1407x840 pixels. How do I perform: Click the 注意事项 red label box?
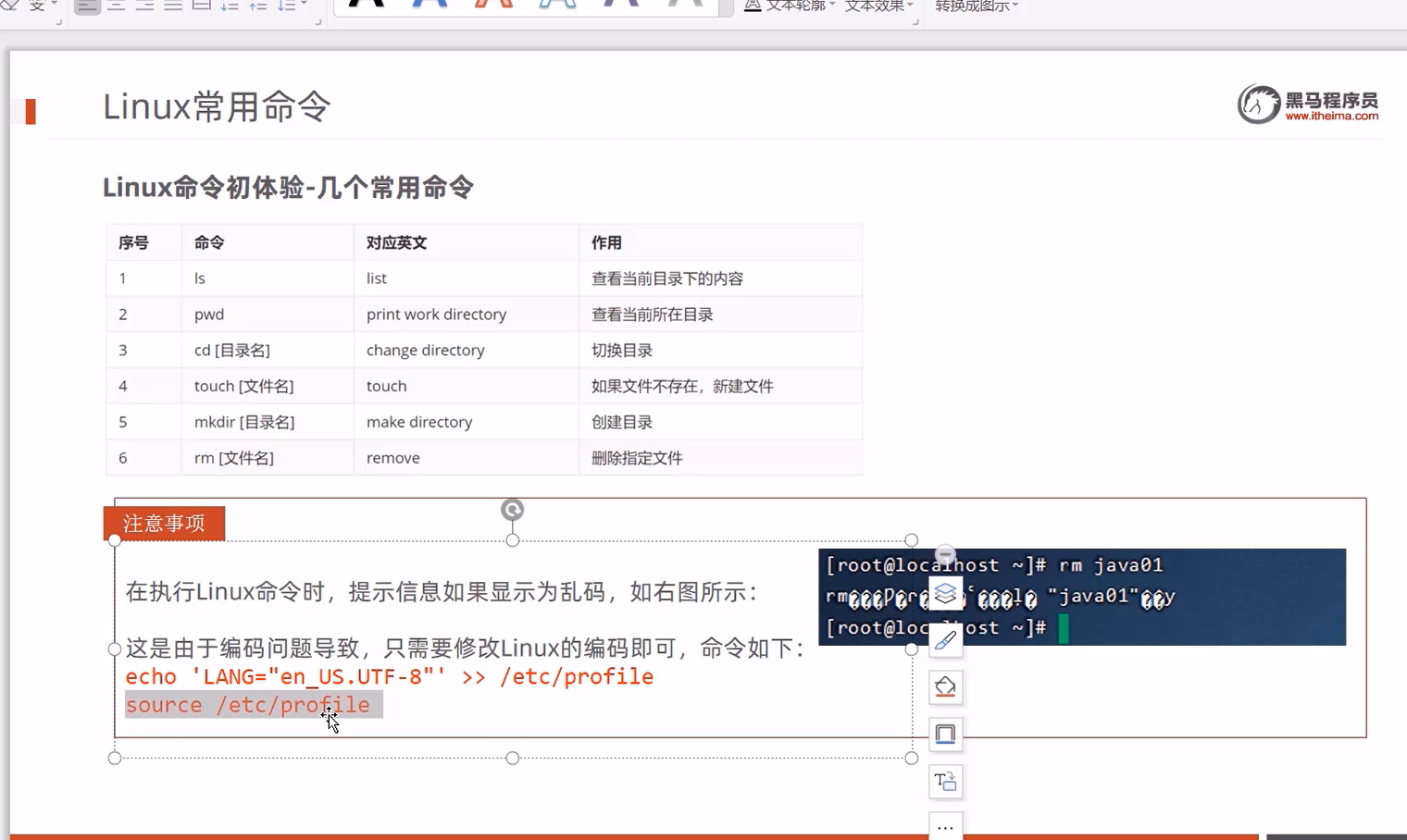164,524
